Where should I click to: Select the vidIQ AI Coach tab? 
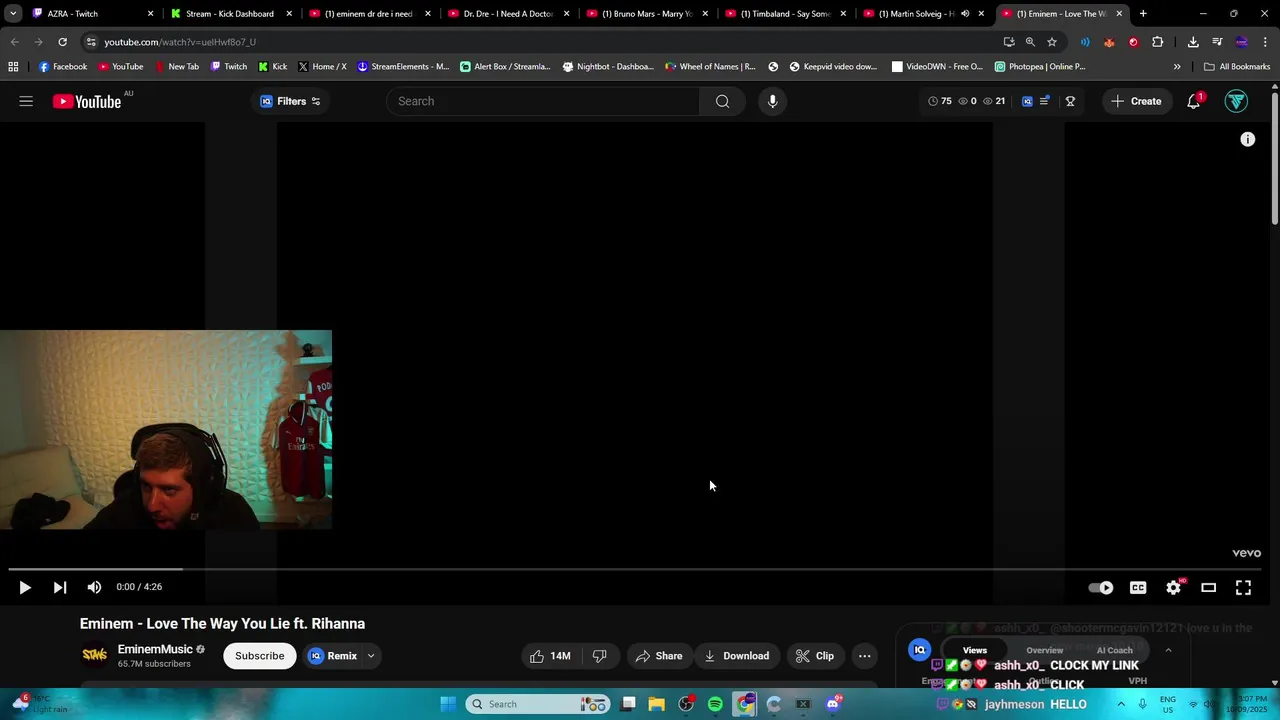1114,650
